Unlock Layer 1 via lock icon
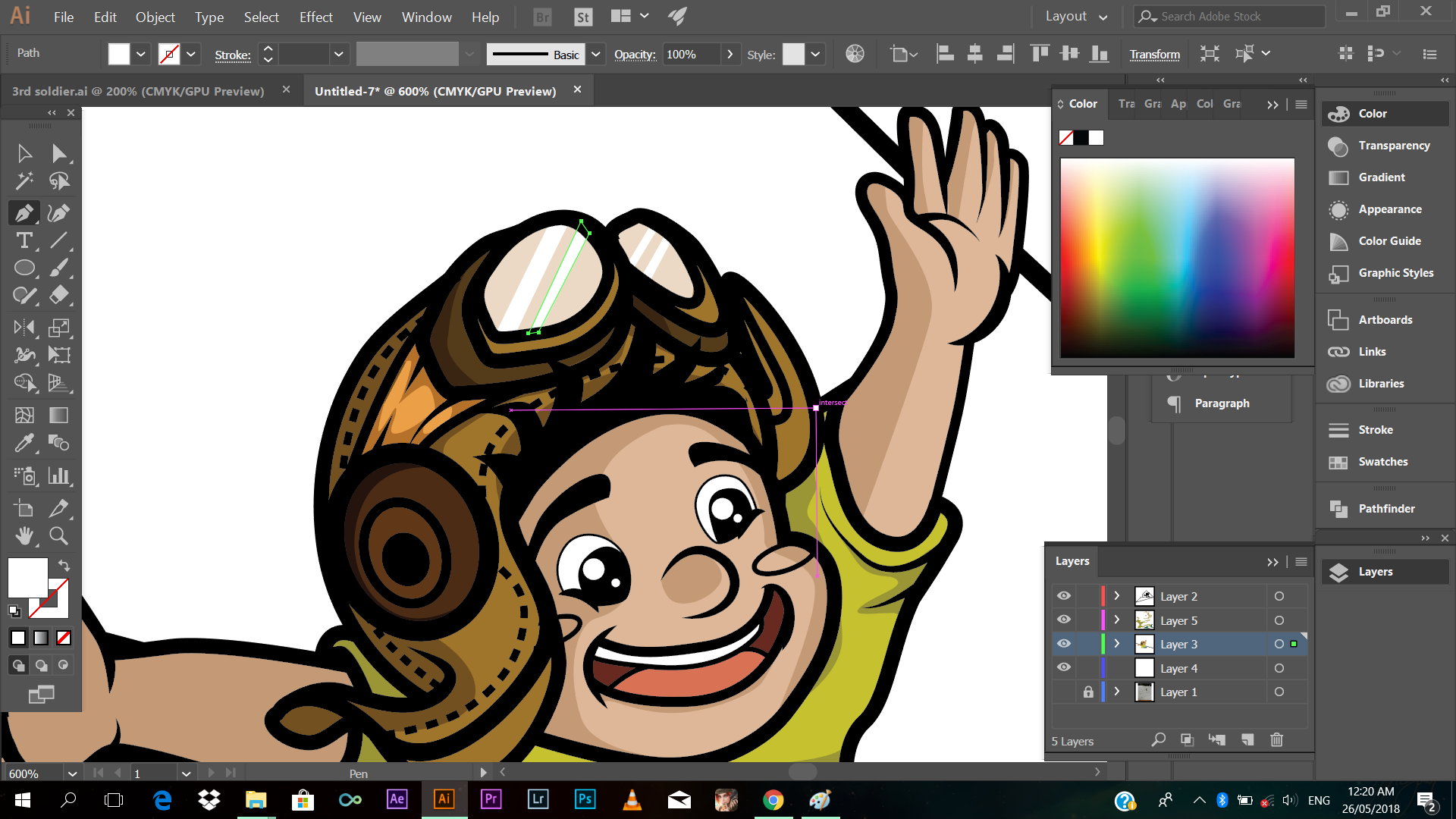Image resolution: width=1456 pixels, height=819 pixels. (1088, 692)
